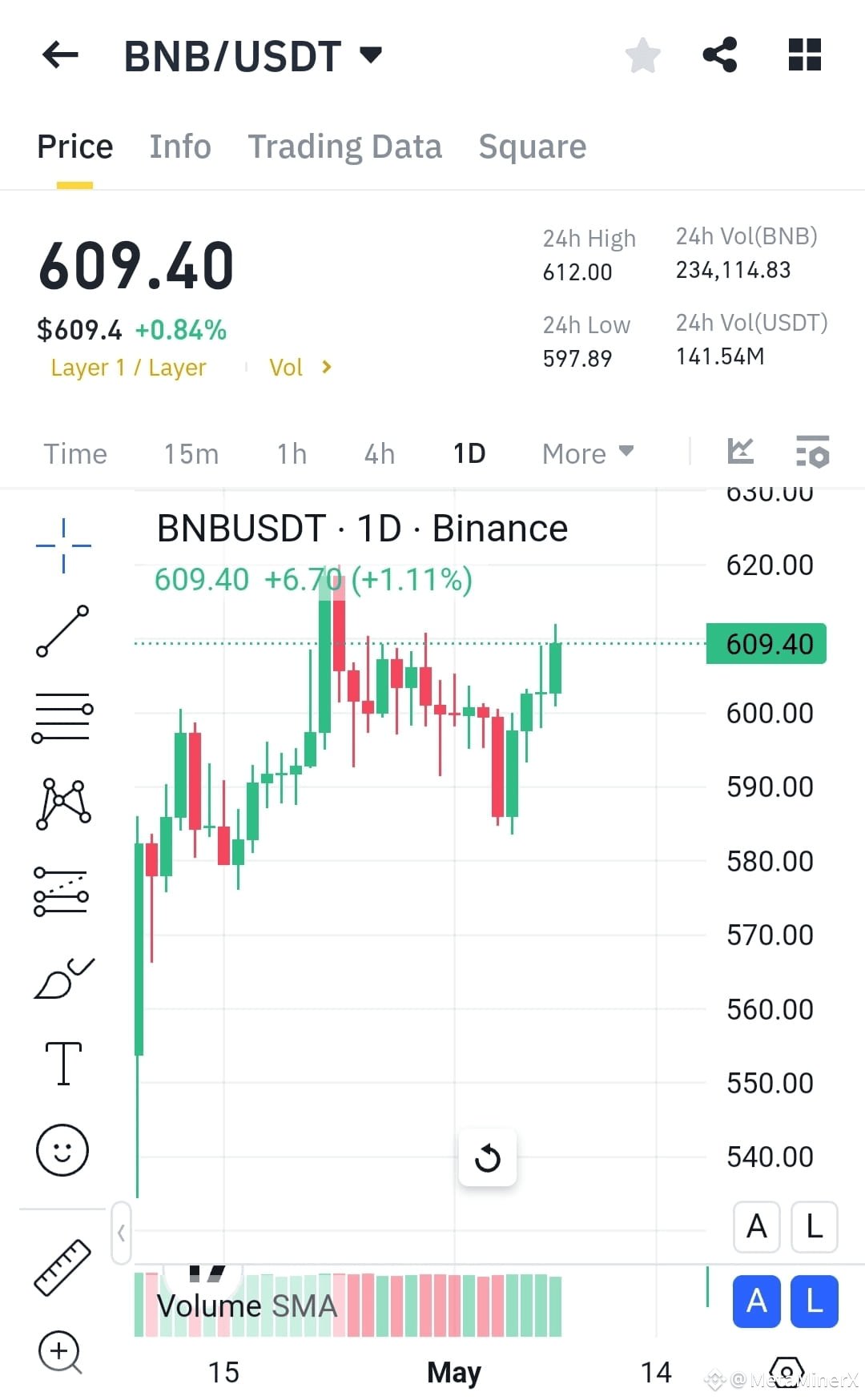The width and height of the screenshot is (865, 1400).
Task: Click the 540.00 price axis label
Action: coord(770,1157)
